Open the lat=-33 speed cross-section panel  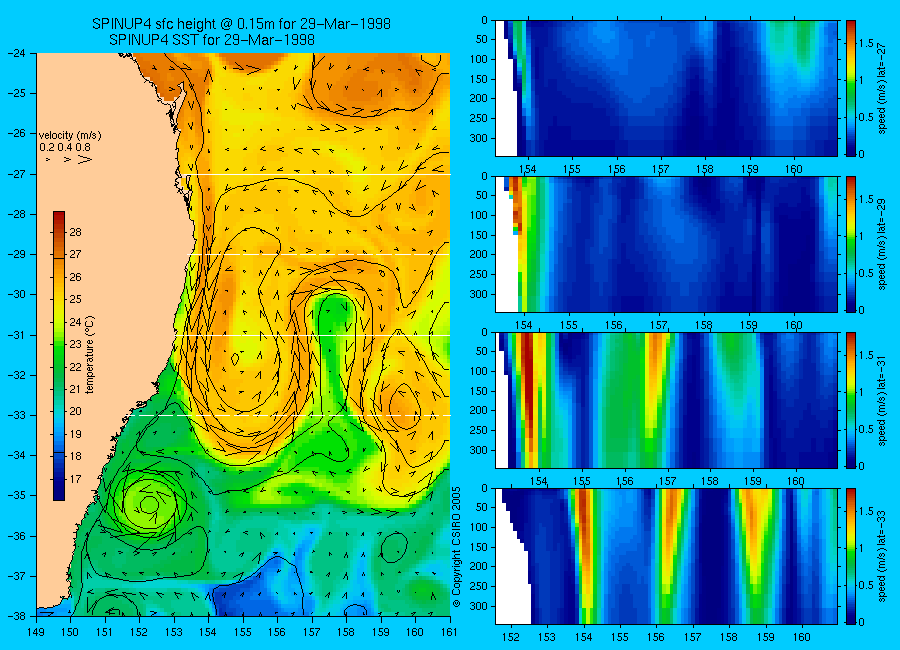[666, 556]
